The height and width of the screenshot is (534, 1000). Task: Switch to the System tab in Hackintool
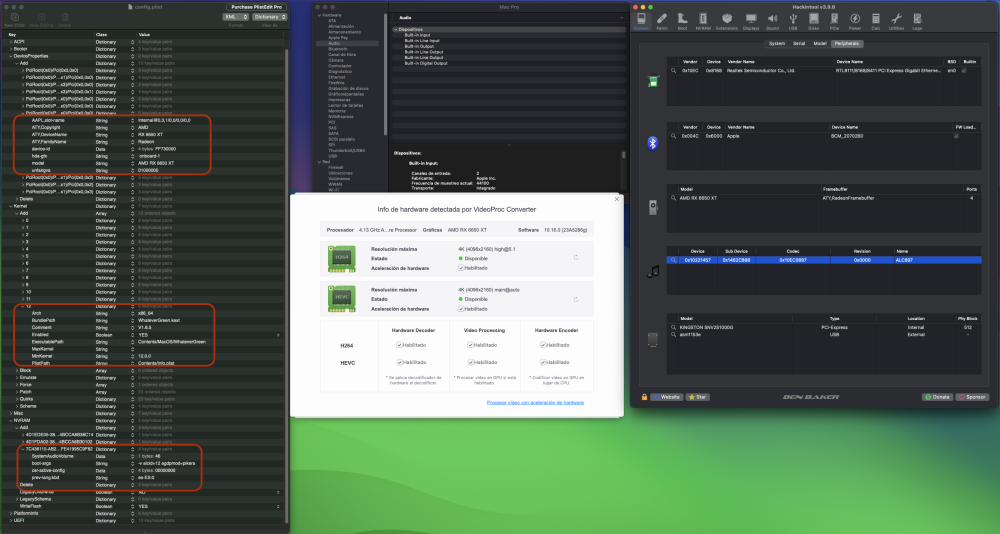pyautogui.click(x=776, y=43)
